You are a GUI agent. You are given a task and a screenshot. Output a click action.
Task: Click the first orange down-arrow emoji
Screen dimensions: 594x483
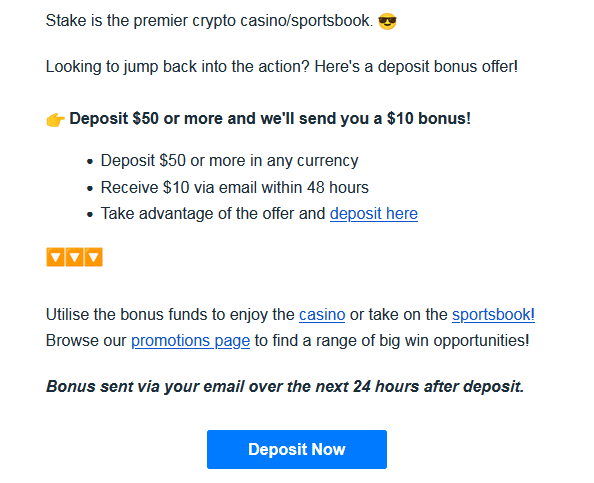tap(55, 257)
